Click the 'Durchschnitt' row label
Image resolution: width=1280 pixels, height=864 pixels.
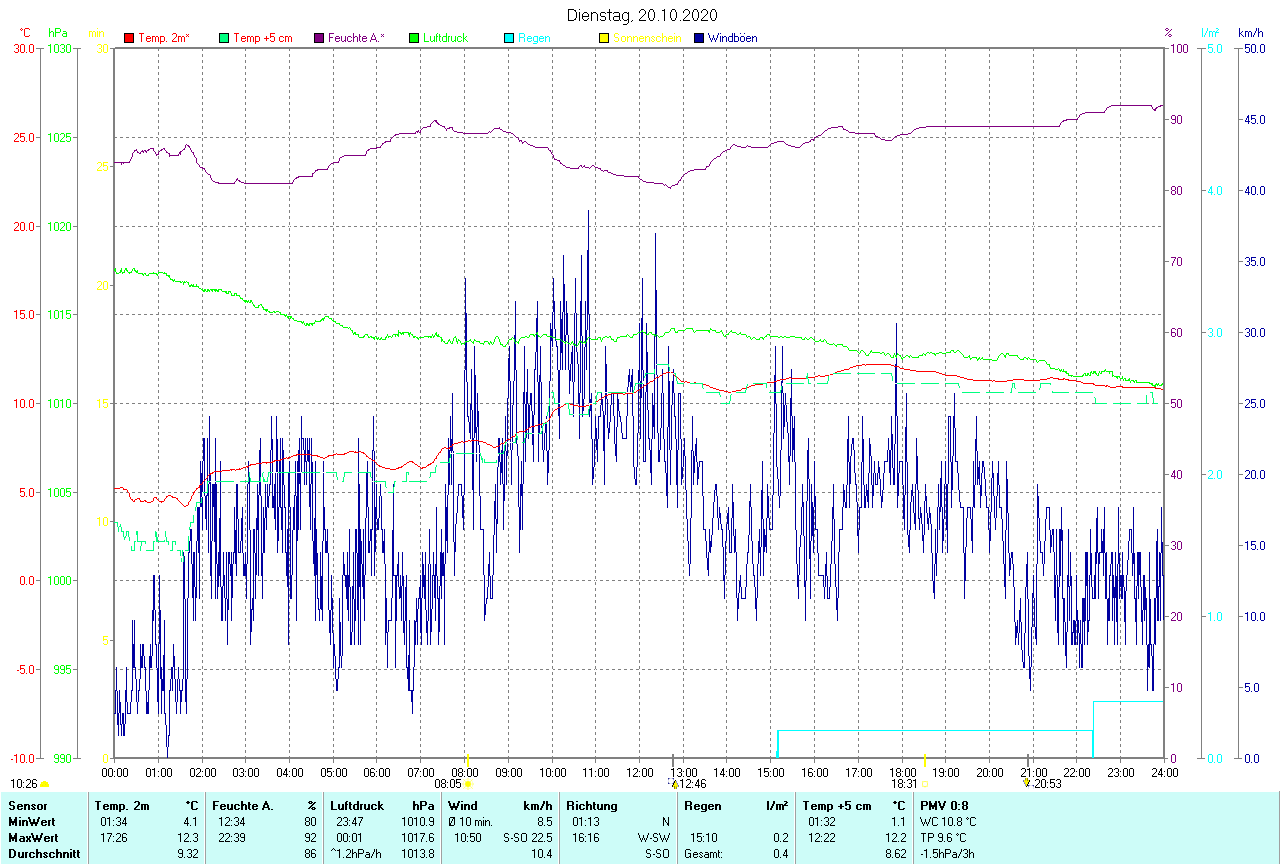click(43, 854)
